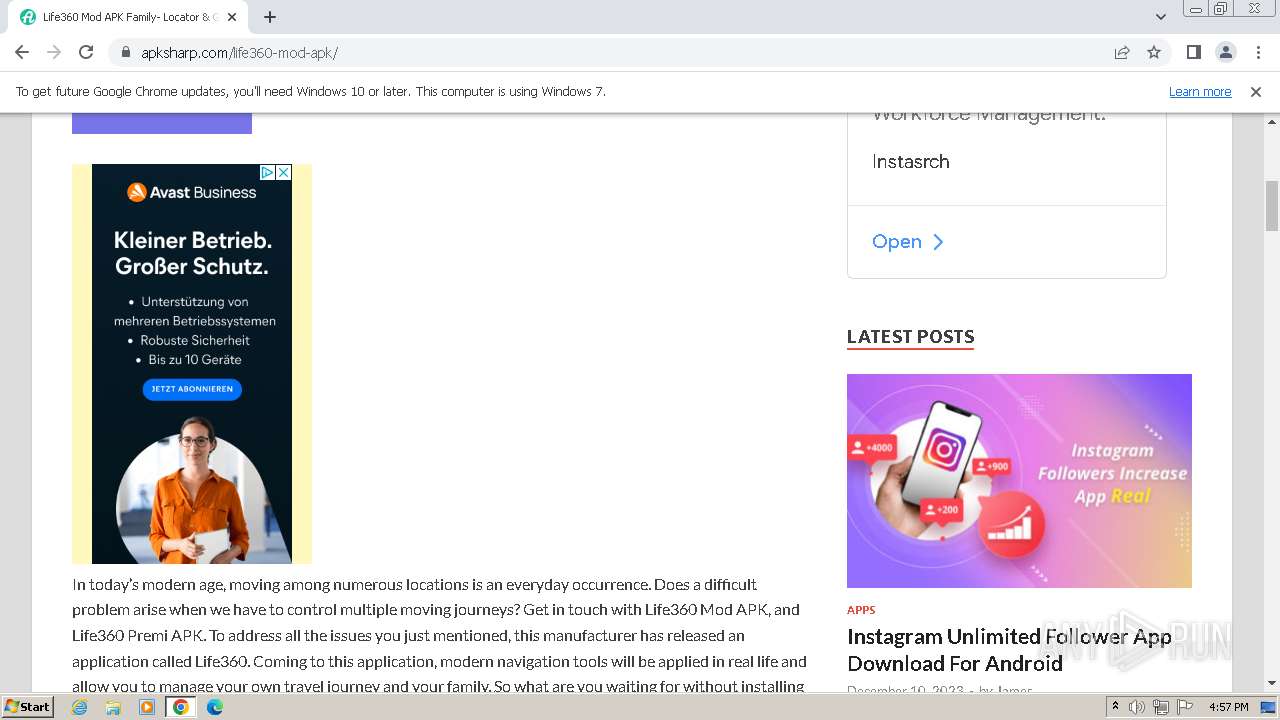
Task: Select the Life360 Mod APK tab
Action: 128,17
